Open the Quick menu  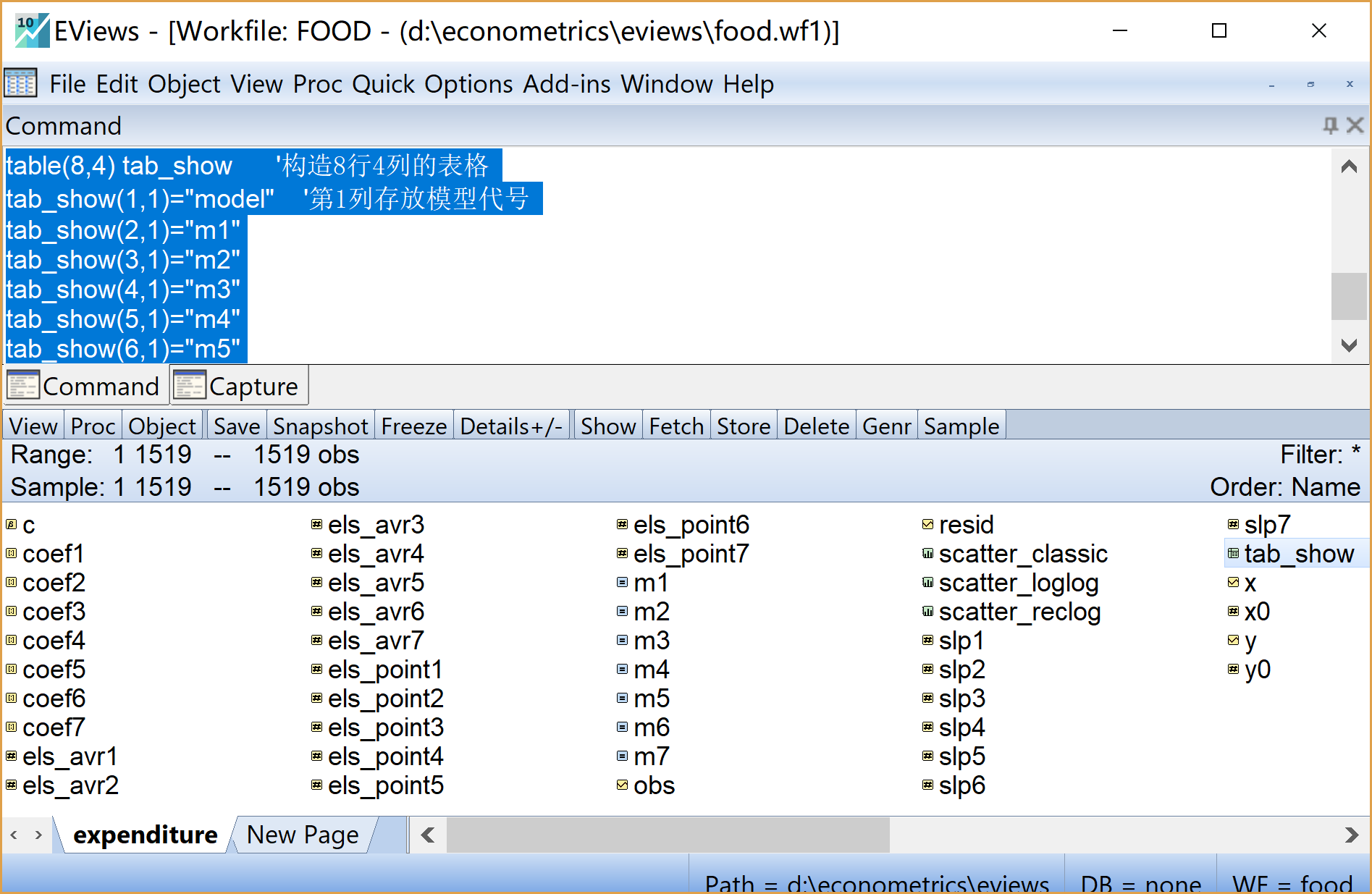(383, 84)
